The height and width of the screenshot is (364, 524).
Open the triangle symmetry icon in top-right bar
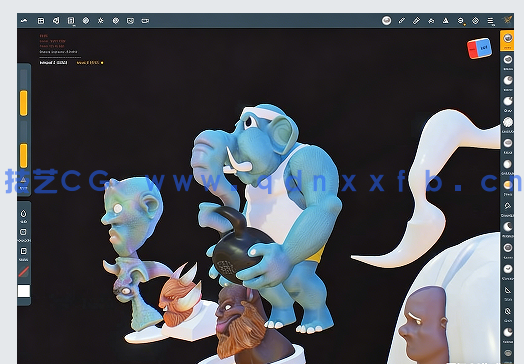(x=446, y=21)
